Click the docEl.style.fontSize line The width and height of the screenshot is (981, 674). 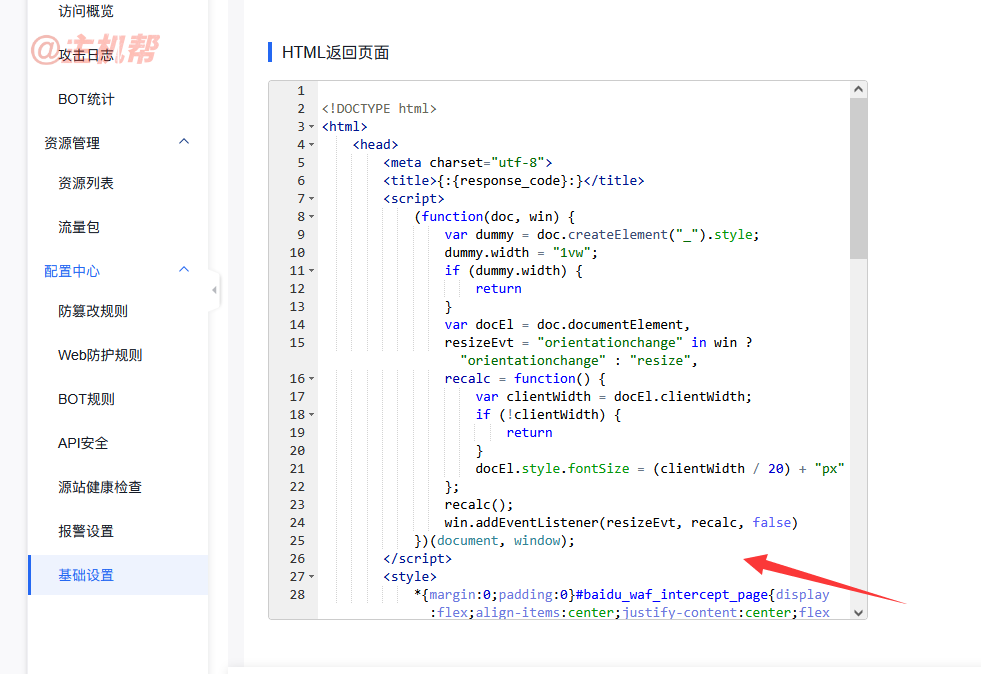tap(660, 469)
